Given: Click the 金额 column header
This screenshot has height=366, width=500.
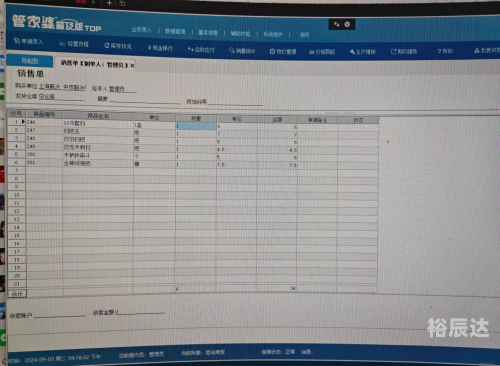Looking at the screenshot, I should (277, 120).
